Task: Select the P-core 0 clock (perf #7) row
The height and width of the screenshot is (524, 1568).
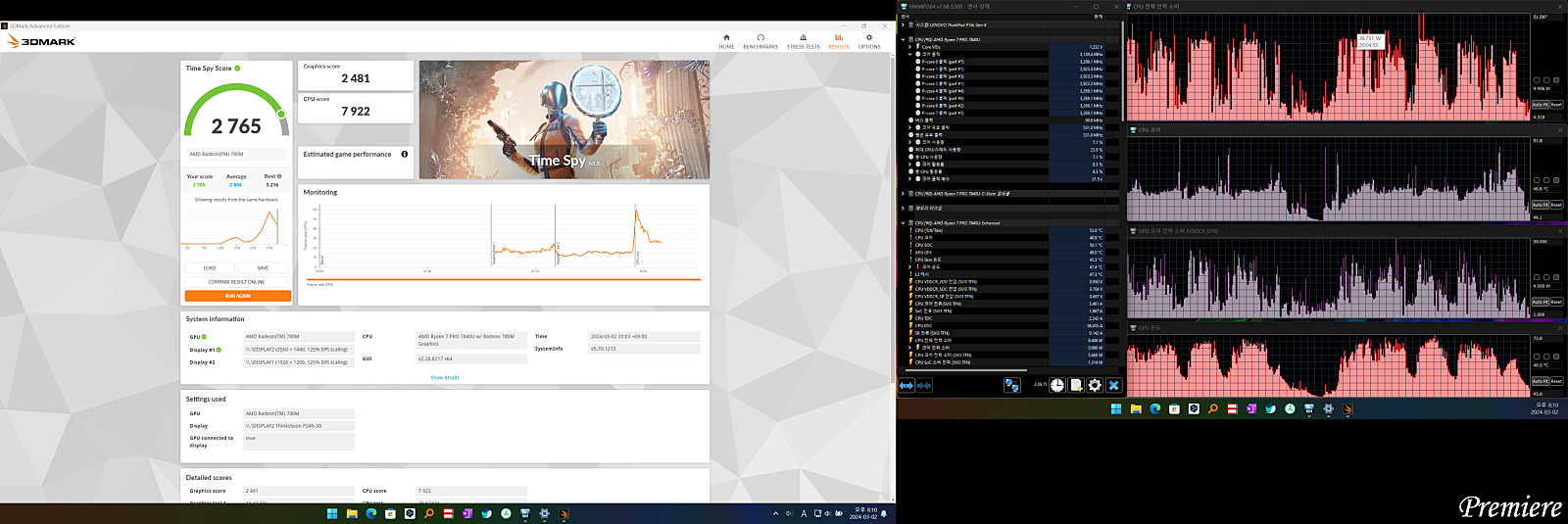Action: (x=1007, y=62)
